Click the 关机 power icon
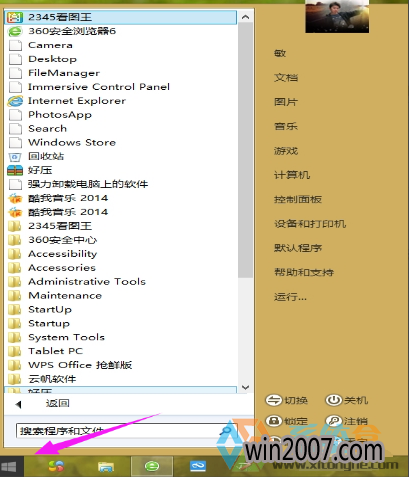 tap(334, 400)
